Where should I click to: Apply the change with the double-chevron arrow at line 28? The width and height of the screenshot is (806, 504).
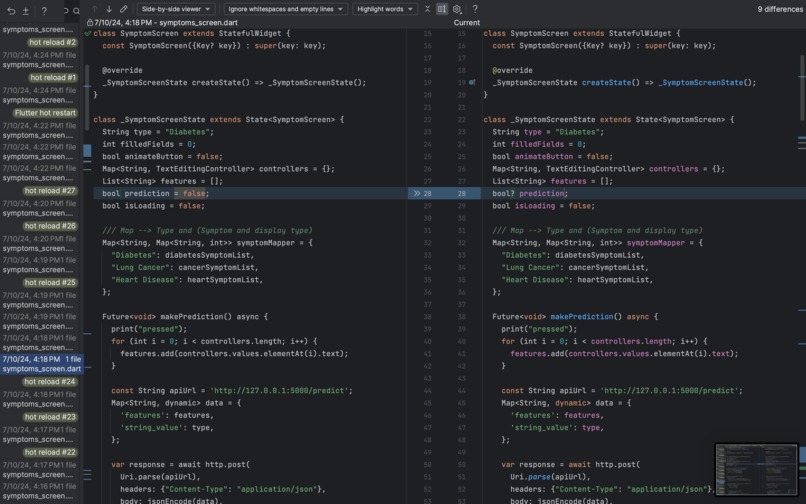tap(416, 193)
